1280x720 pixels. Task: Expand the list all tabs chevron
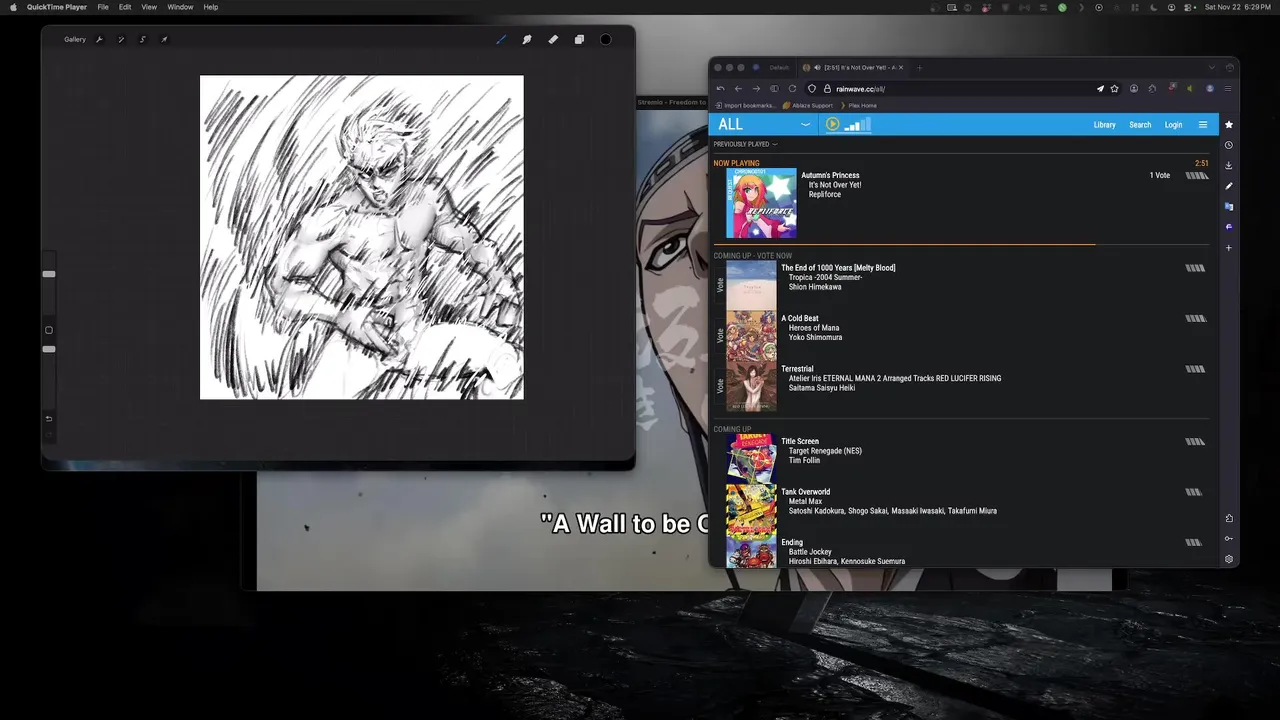click(x=1212, y=68)
